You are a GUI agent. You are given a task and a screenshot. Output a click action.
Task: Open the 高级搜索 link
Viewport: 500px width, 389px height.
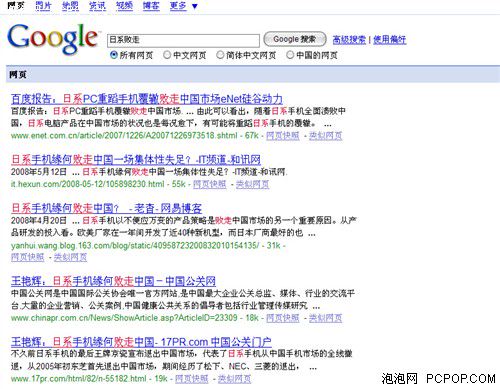pyautogui.click(x=349, y=40)
